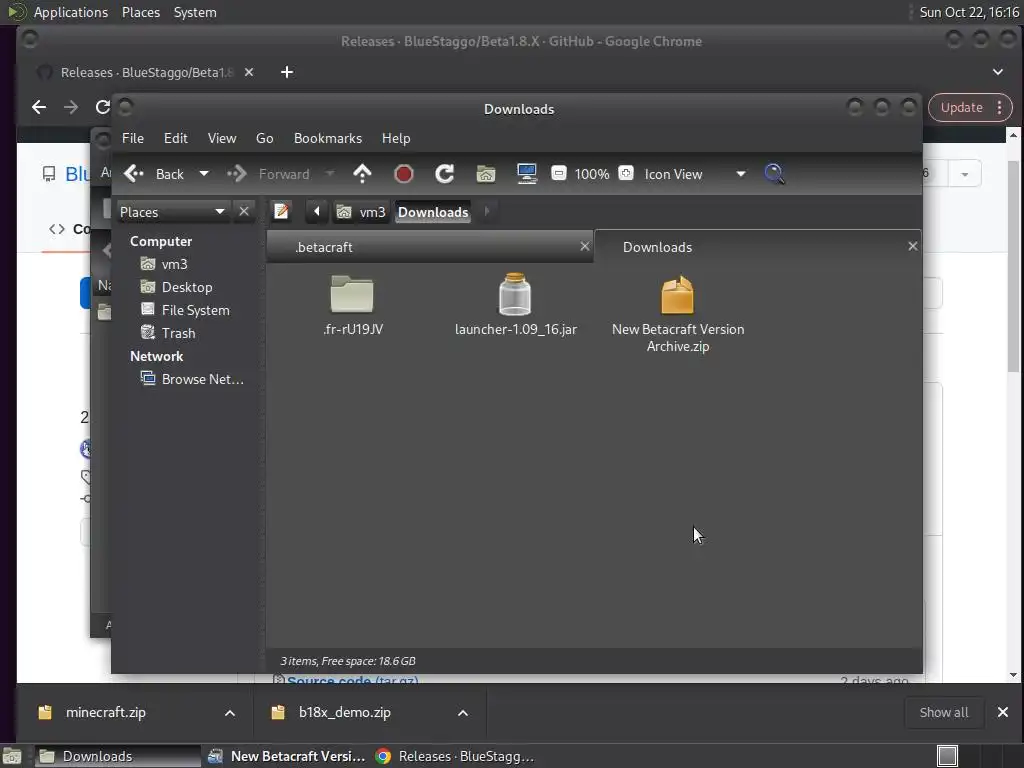Reload the page in Chrome
The width and height of the screenshot is (1024, 768).
coord(103,107)
